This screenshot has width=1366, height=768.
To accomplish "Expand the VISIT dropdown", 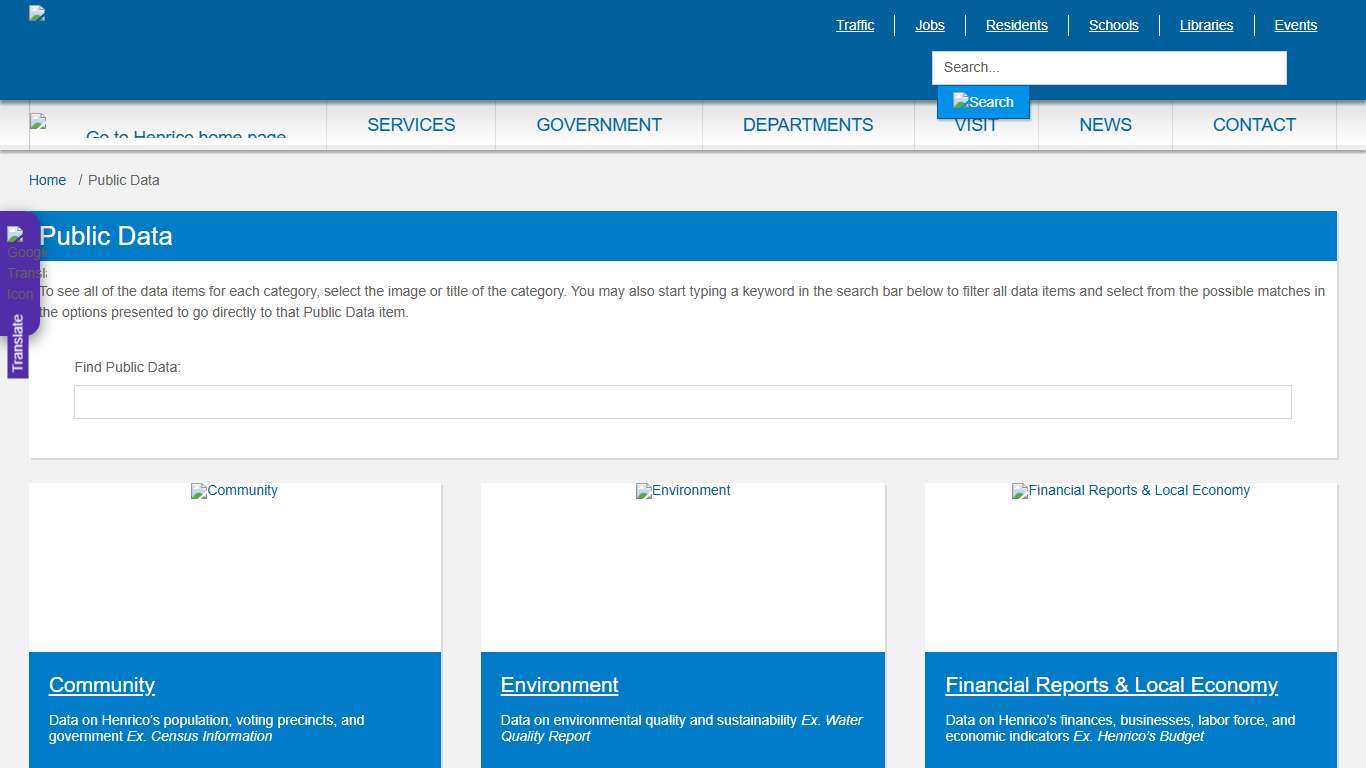I will click(x=976, y=124).
